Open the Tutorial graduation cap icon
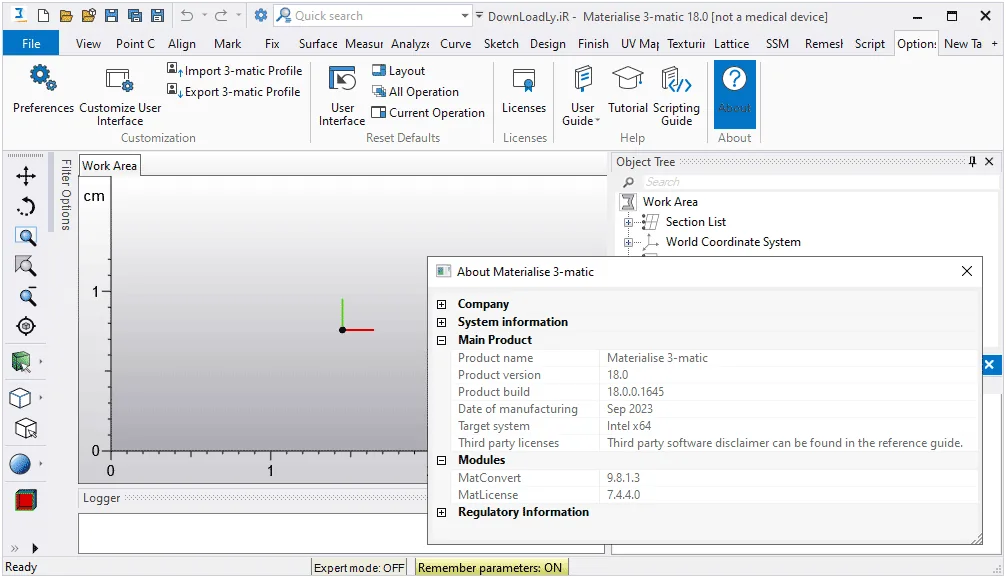Screen dimensions: 1006x578 pos(627,78)
